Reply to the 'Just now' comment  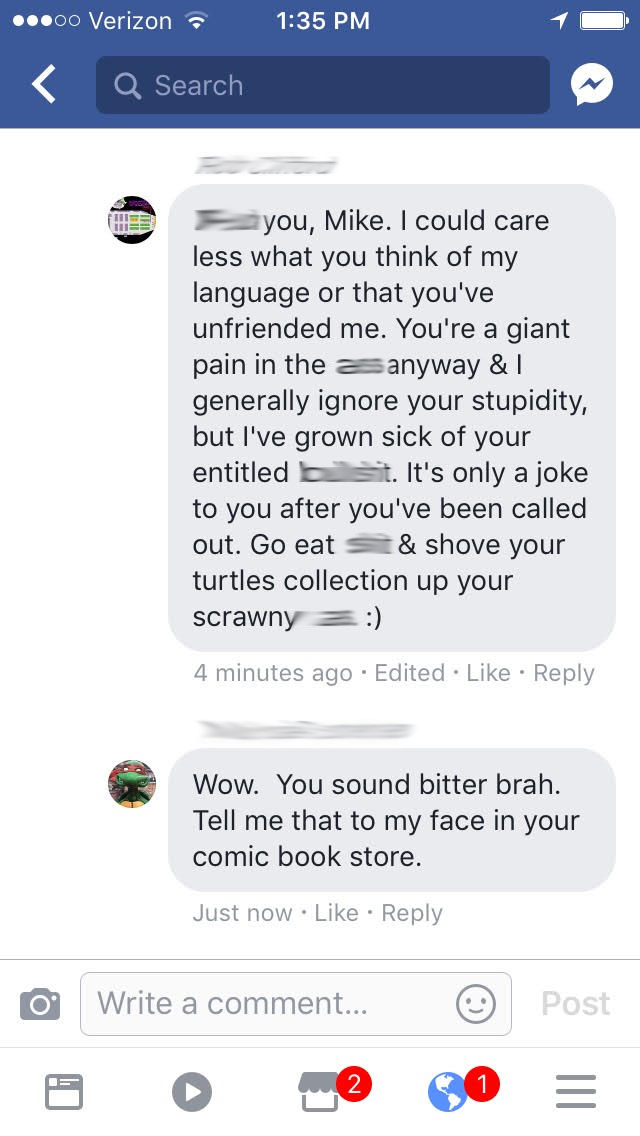tap(412, 914)
